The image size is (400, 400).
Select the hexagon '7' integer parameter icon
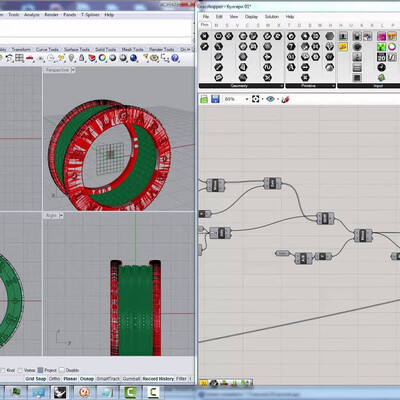pos(291,47)
